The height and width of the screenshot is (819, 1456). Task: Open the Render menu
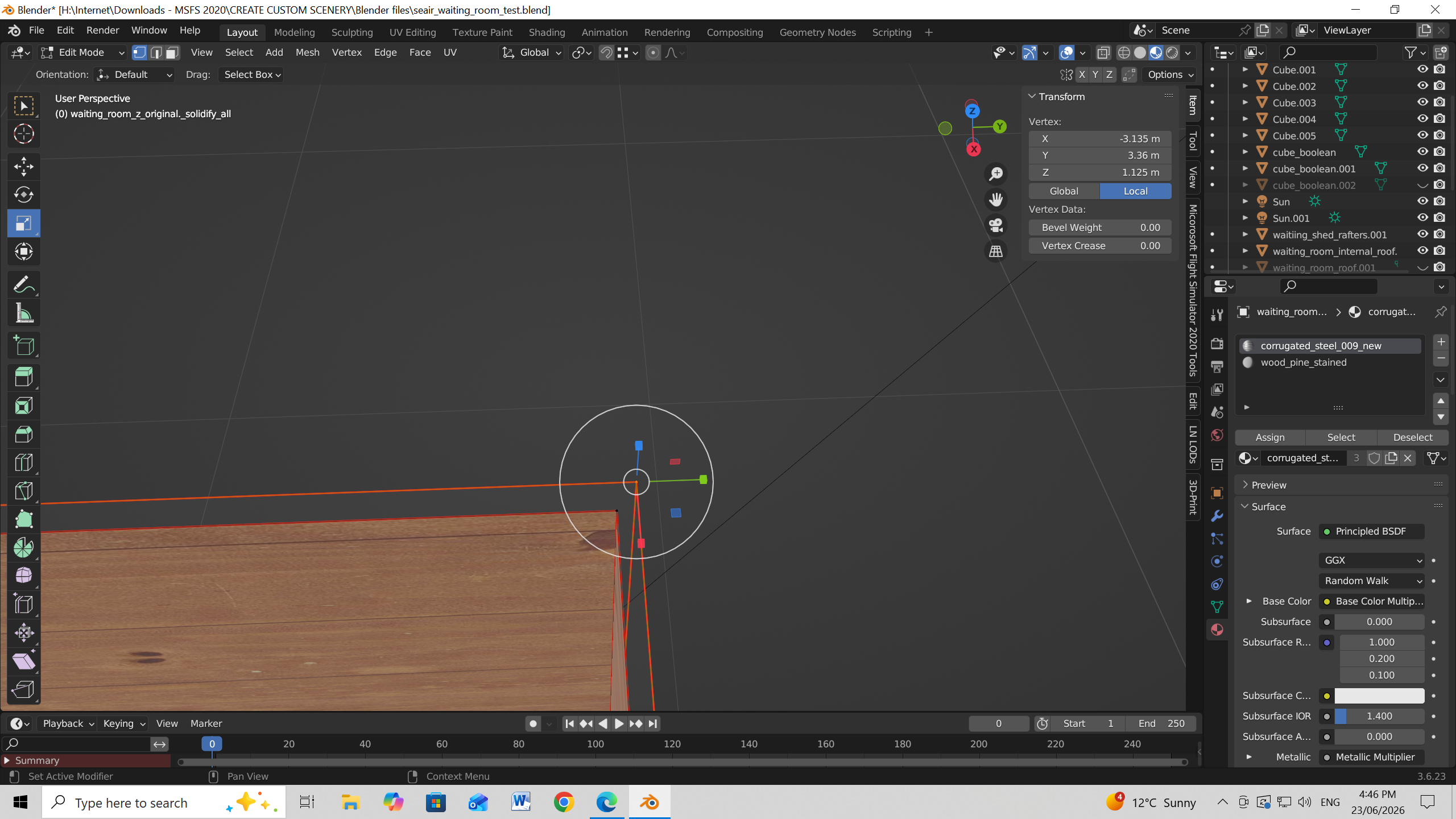tap(102, 30)
